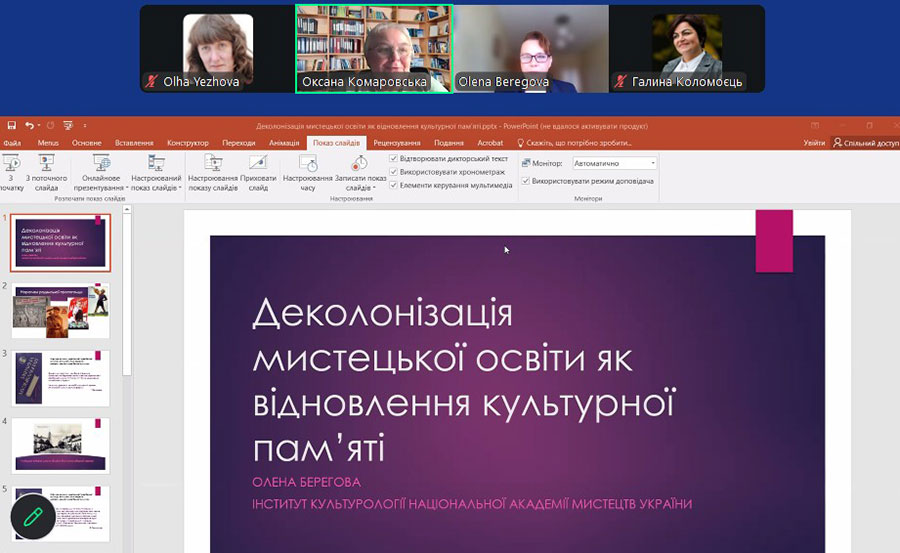900x553 pixels.
Task: Click Set Up Slide Show icon
Action: click(213, 170)
